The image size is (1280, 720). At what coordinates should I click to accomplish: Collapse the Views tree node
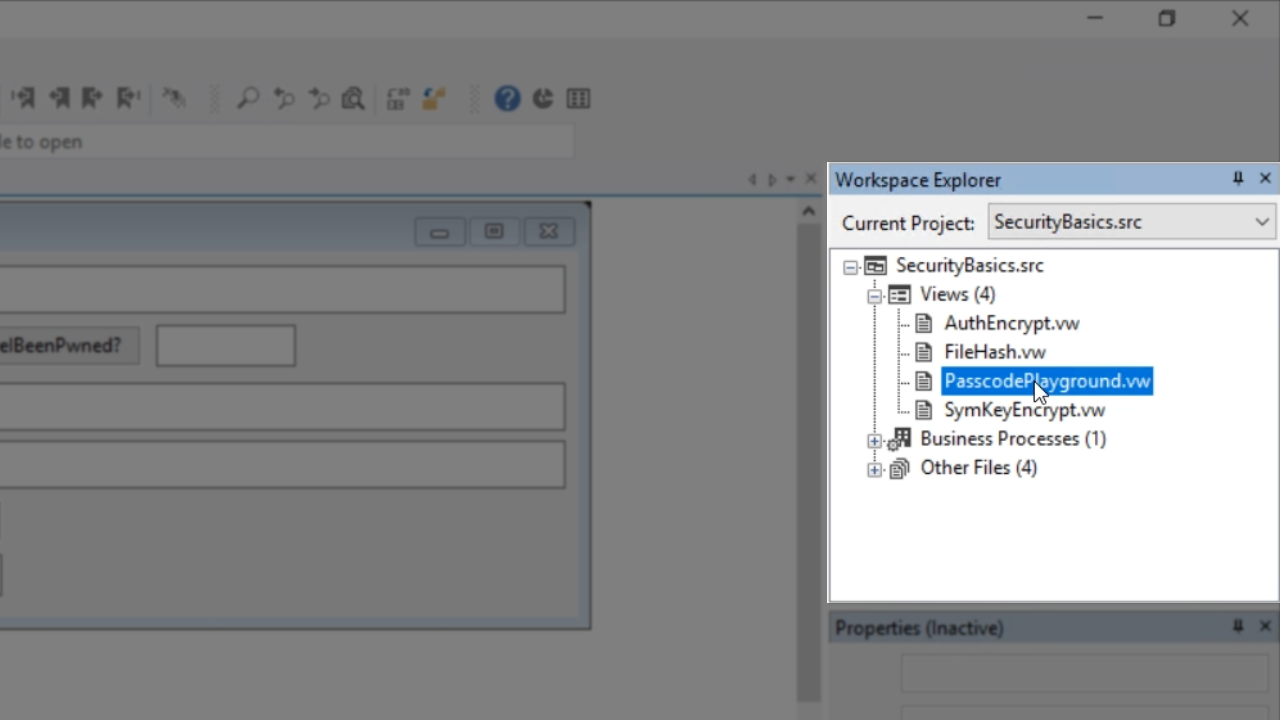coord(875,296)
